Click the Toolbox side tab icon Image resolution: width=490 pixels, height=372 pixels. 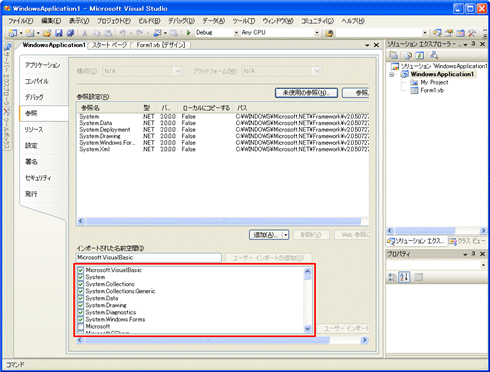7,111
